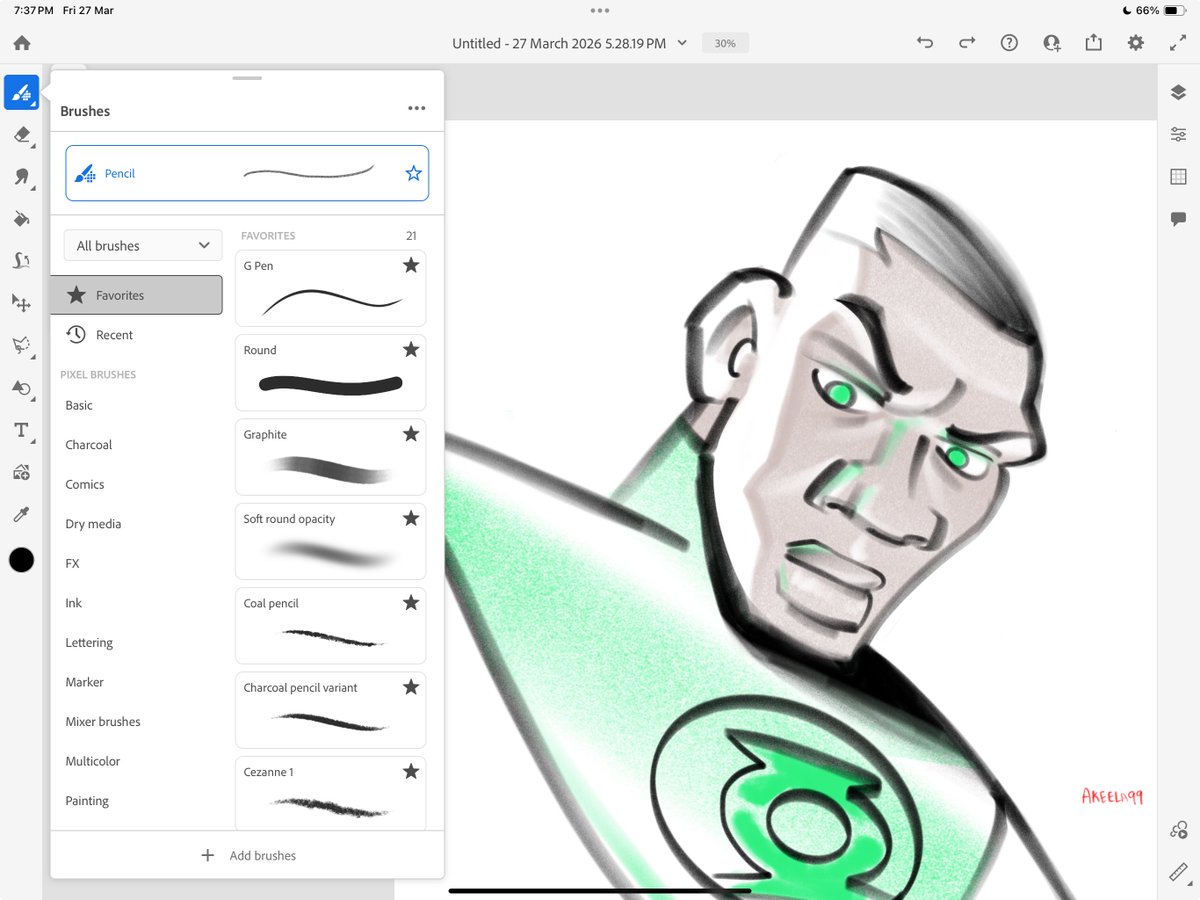The width and height of the screenshot is (1200, 900).
Task: Open the black color swatch
Action: click(22, 560)
